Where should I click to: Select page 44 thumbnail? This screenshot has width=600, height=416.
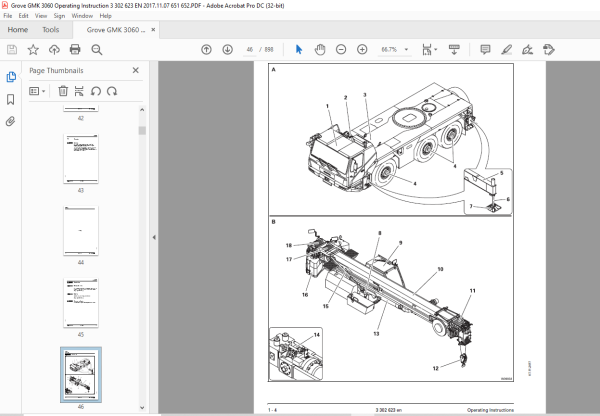pos(81,231)
